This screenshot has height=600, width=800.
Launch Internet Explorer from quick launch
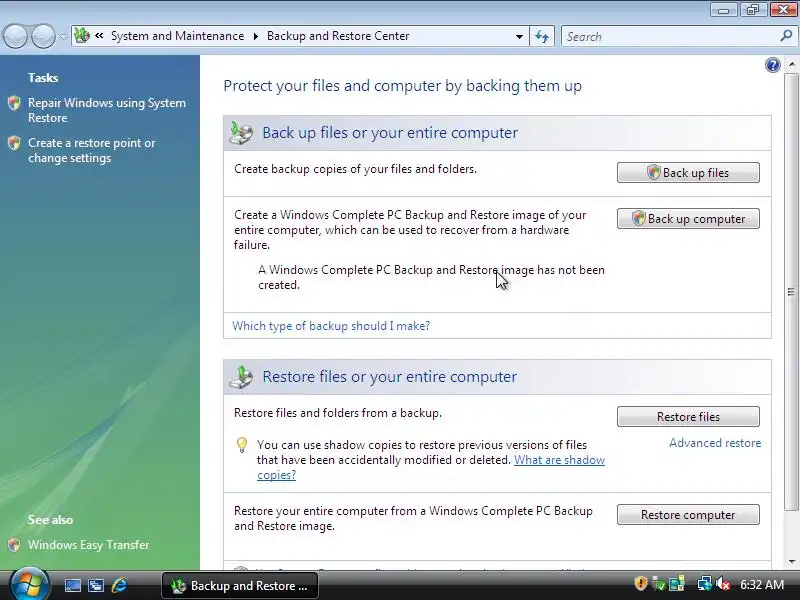coord(119,585)
